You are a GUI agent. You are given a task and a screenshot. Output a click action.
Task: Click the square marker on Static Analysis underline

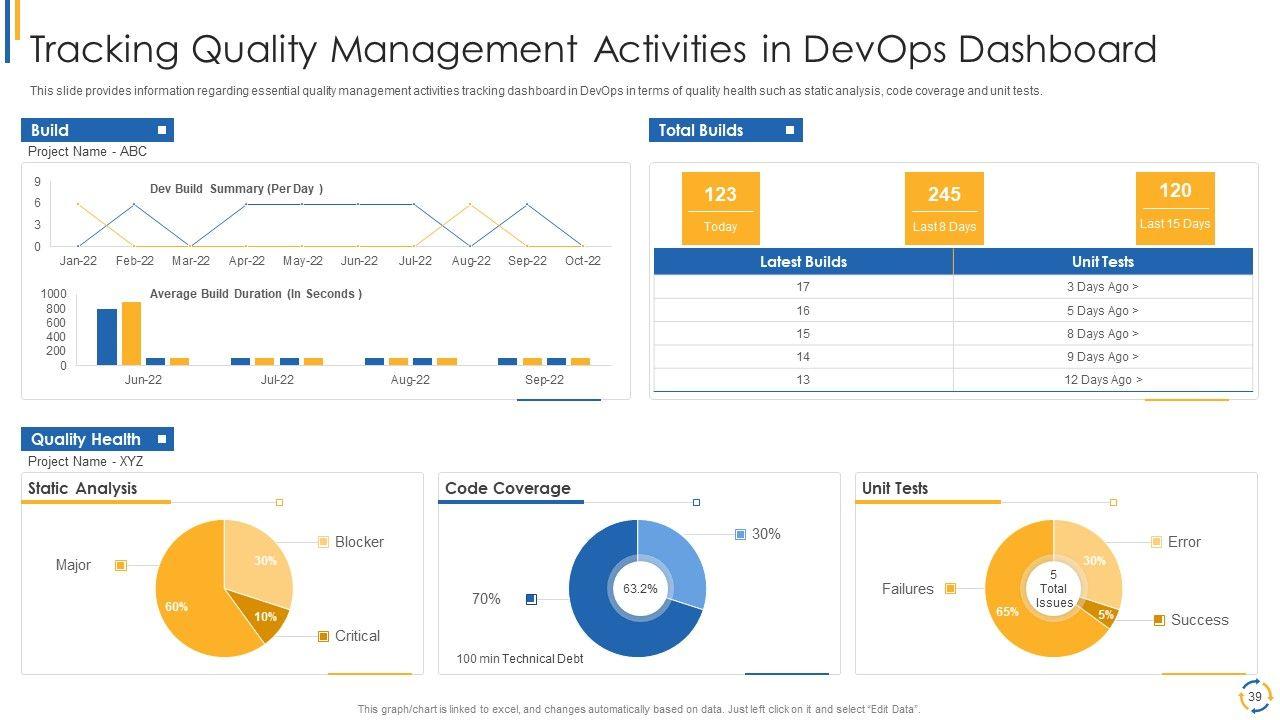(x=280, y=502)
